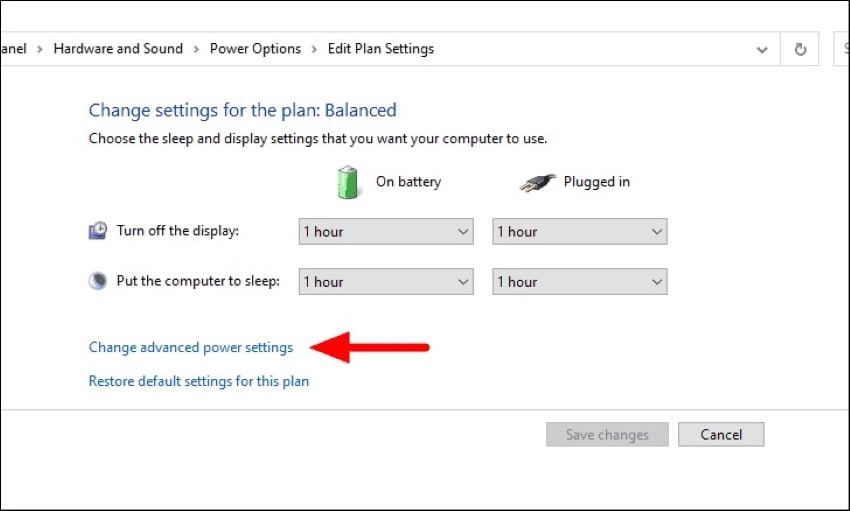Expand Plugged in sleep timeout dropdown

coord(580,282)
